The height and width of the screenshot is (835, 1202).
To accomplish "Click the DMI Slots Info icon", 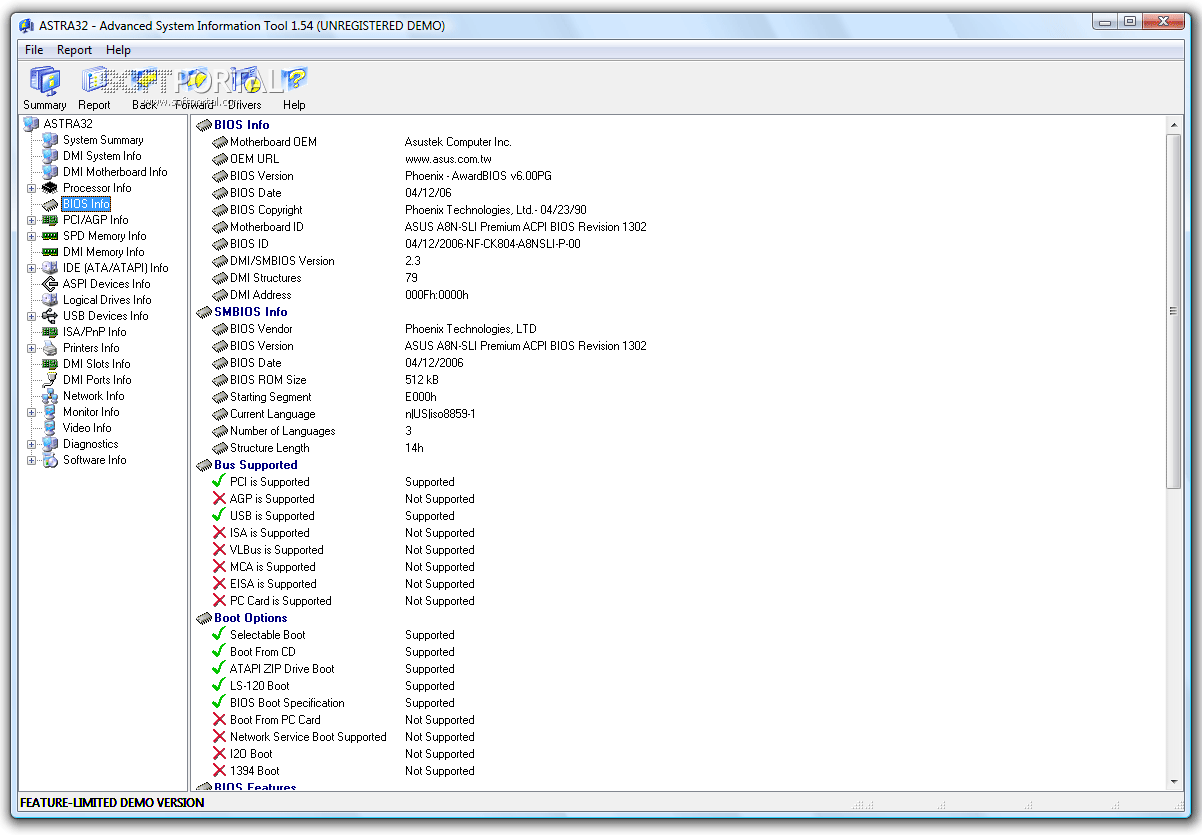I will pyautogui.click(x=50, y=364).
